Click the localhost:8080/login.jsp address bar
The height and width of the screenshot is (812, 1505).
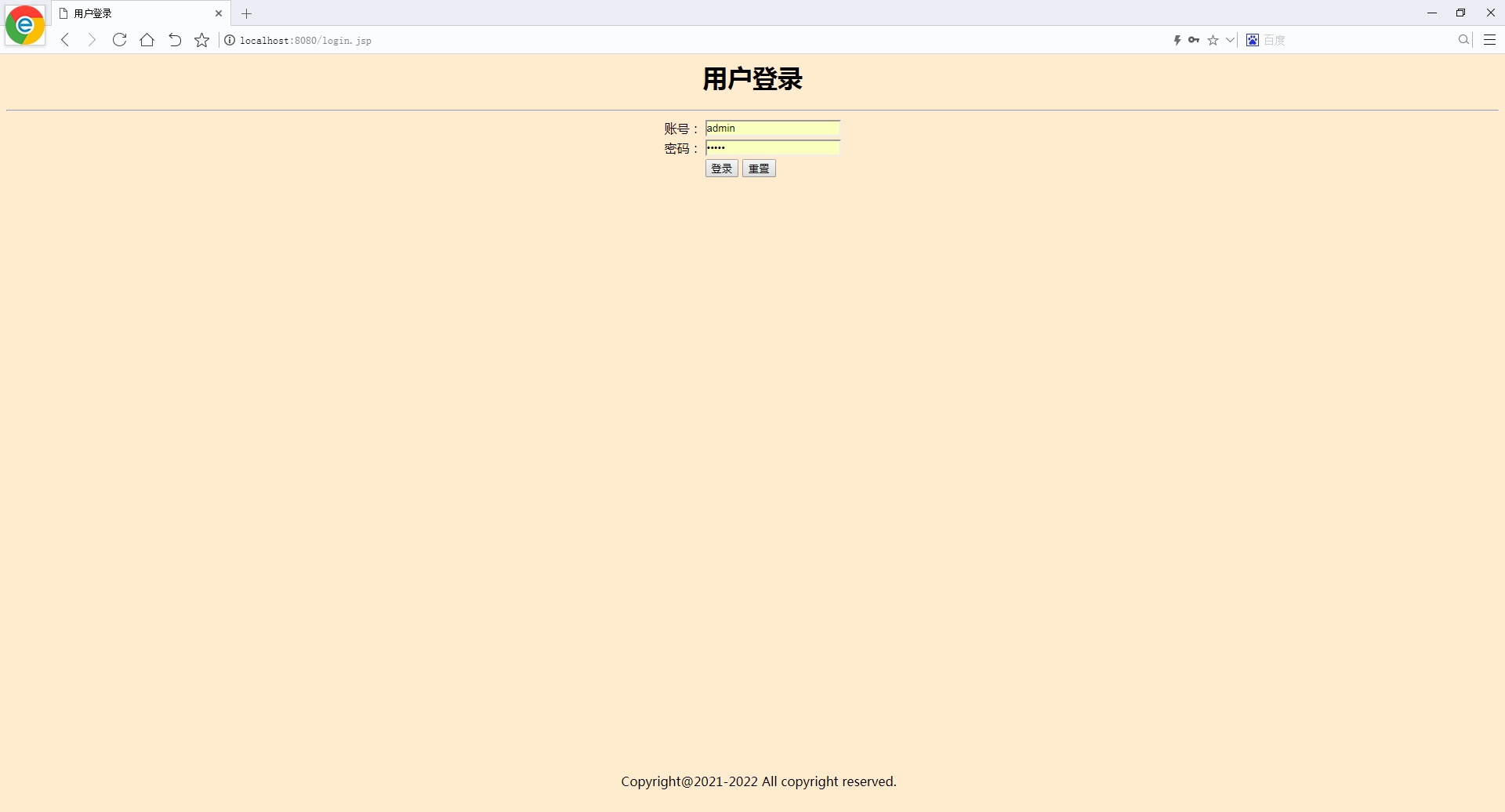point(306,40)
